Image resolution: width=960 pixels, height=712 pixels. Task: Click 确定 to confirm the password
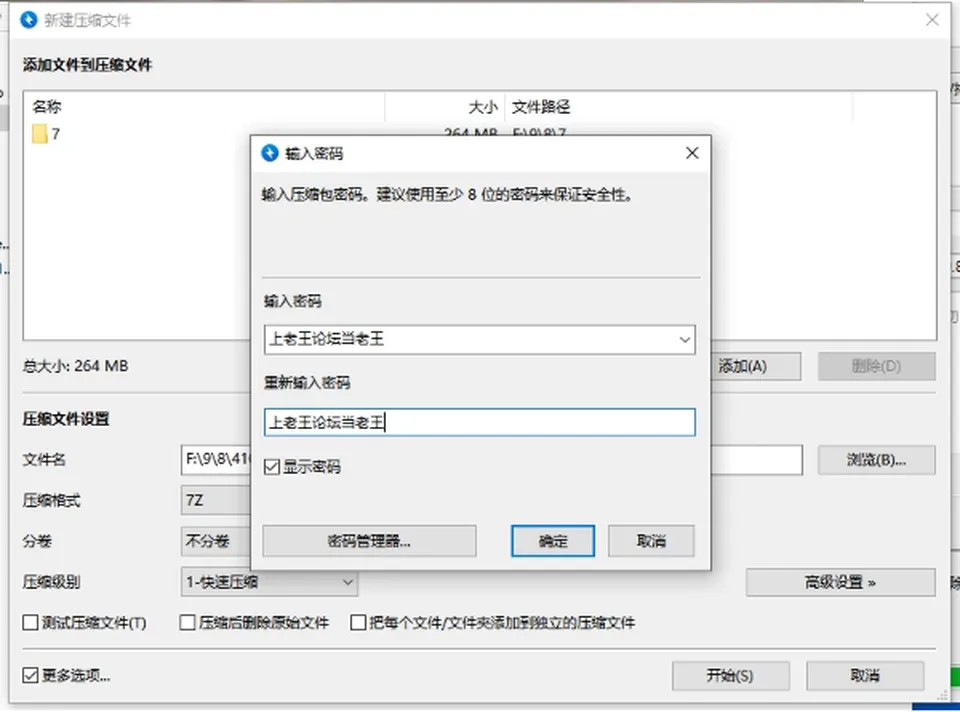tap(553, 541)
